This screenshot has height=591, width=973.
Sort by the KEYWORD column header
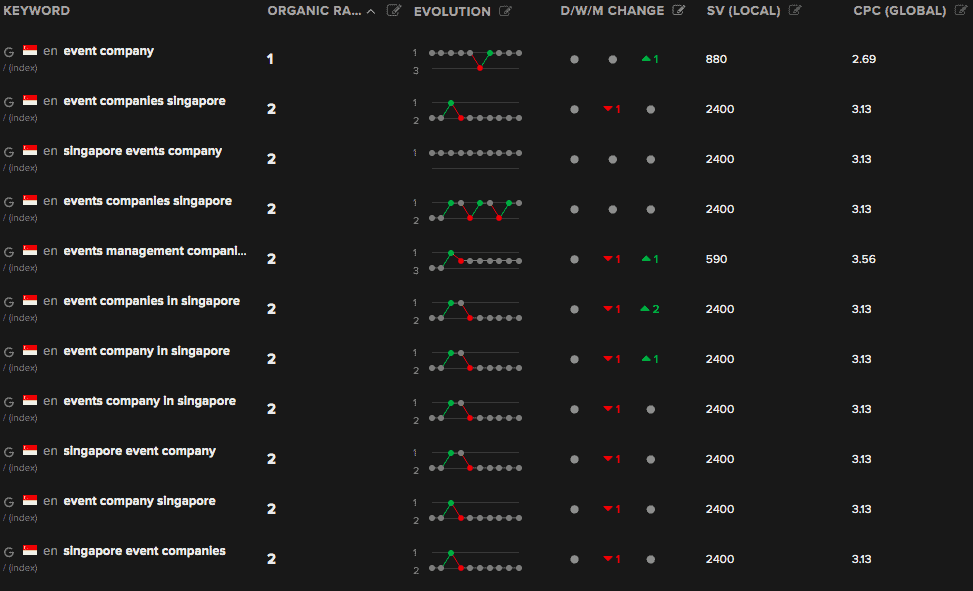coord(37,11)
